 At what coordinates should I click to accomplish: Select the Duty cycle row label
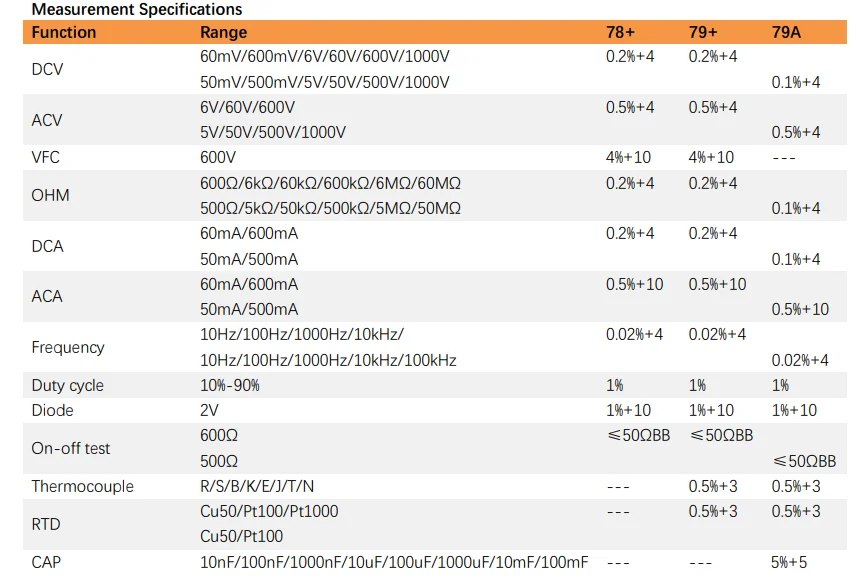click(68, 385)
